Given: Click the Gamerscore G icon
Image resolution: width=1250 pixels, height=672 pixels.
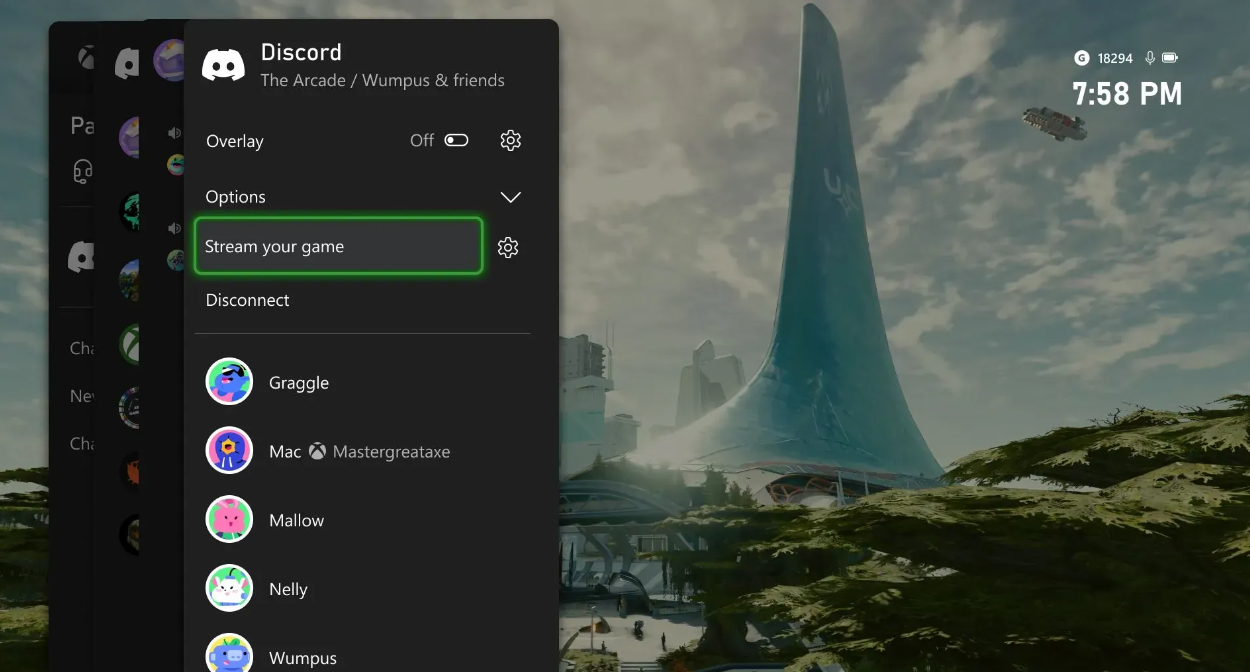Looking at the screenshot, I should coord(1081,58).
